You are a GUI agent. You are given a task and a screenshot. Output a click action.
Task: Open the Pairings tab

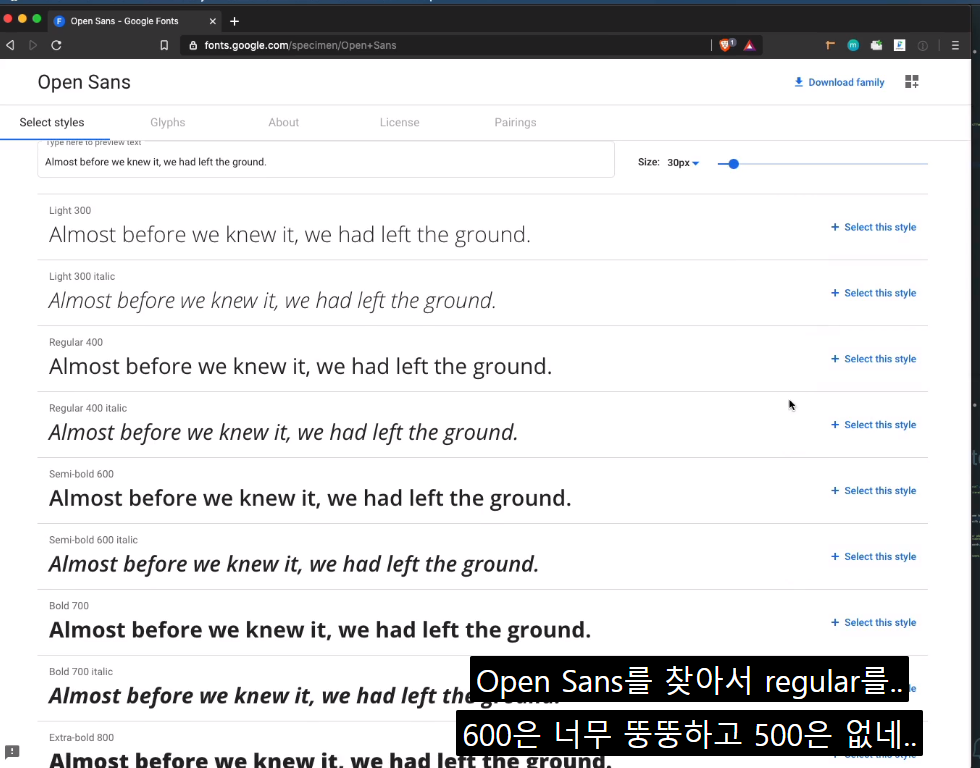tap(515, 122)
